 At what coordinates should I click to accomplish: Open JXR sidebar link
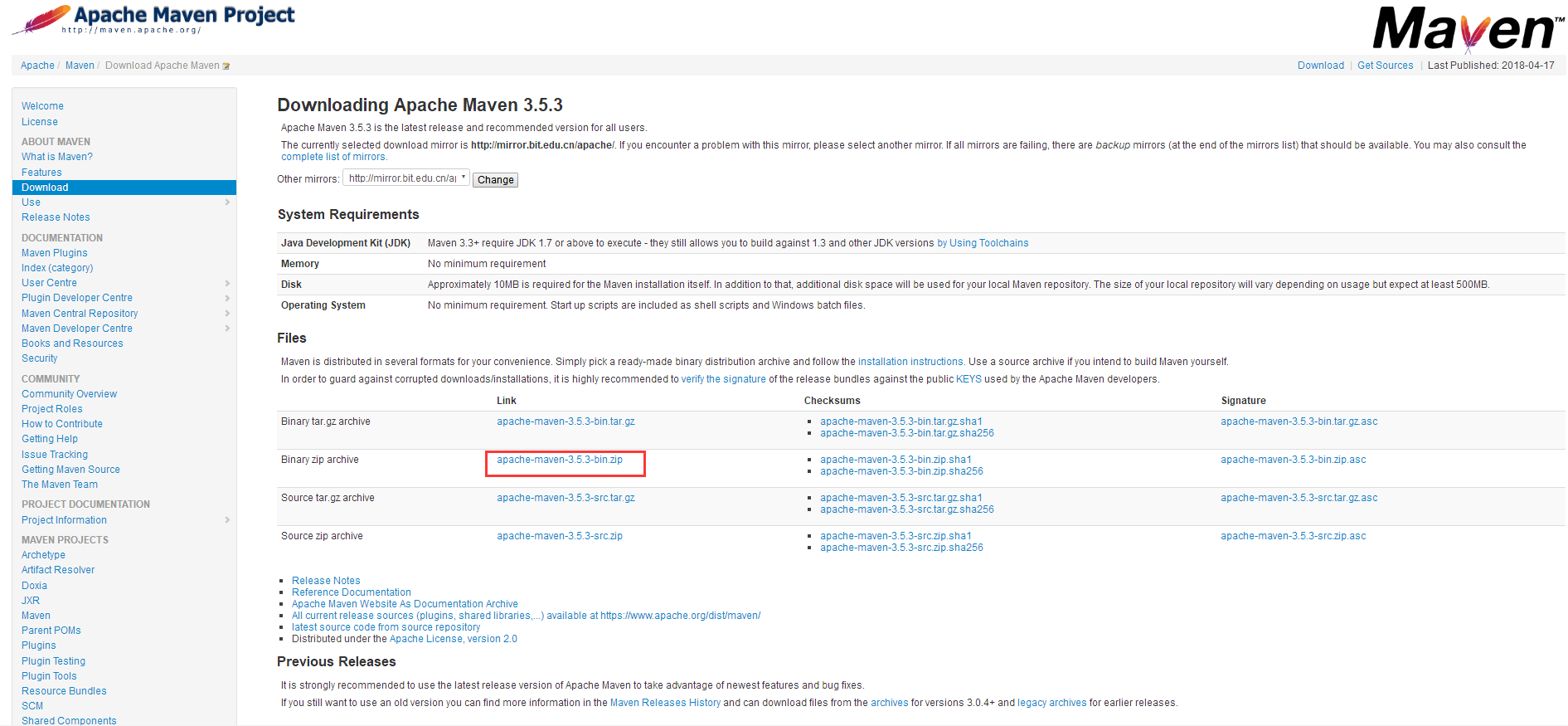(x=31, y=601)
